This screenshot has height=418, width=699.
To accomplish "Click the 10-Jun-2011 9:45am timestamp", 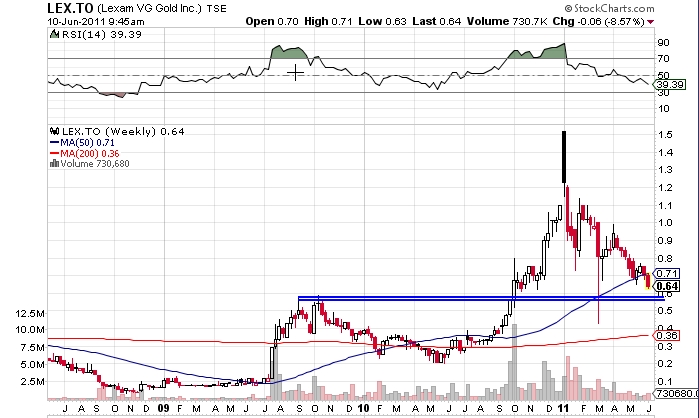I will point(96,21).
